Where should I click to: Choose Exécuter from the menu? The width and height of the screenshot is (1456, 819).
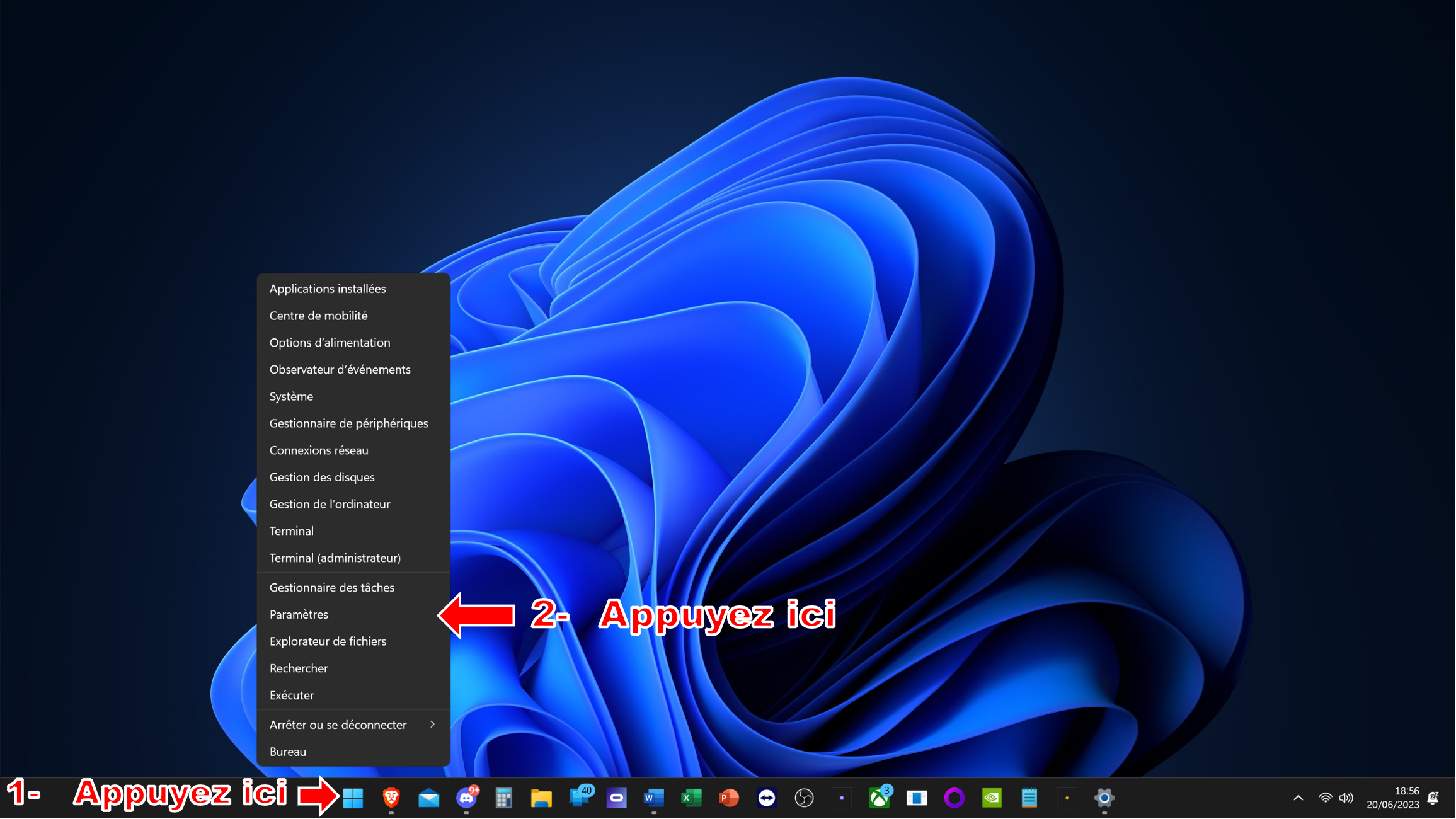353,696
